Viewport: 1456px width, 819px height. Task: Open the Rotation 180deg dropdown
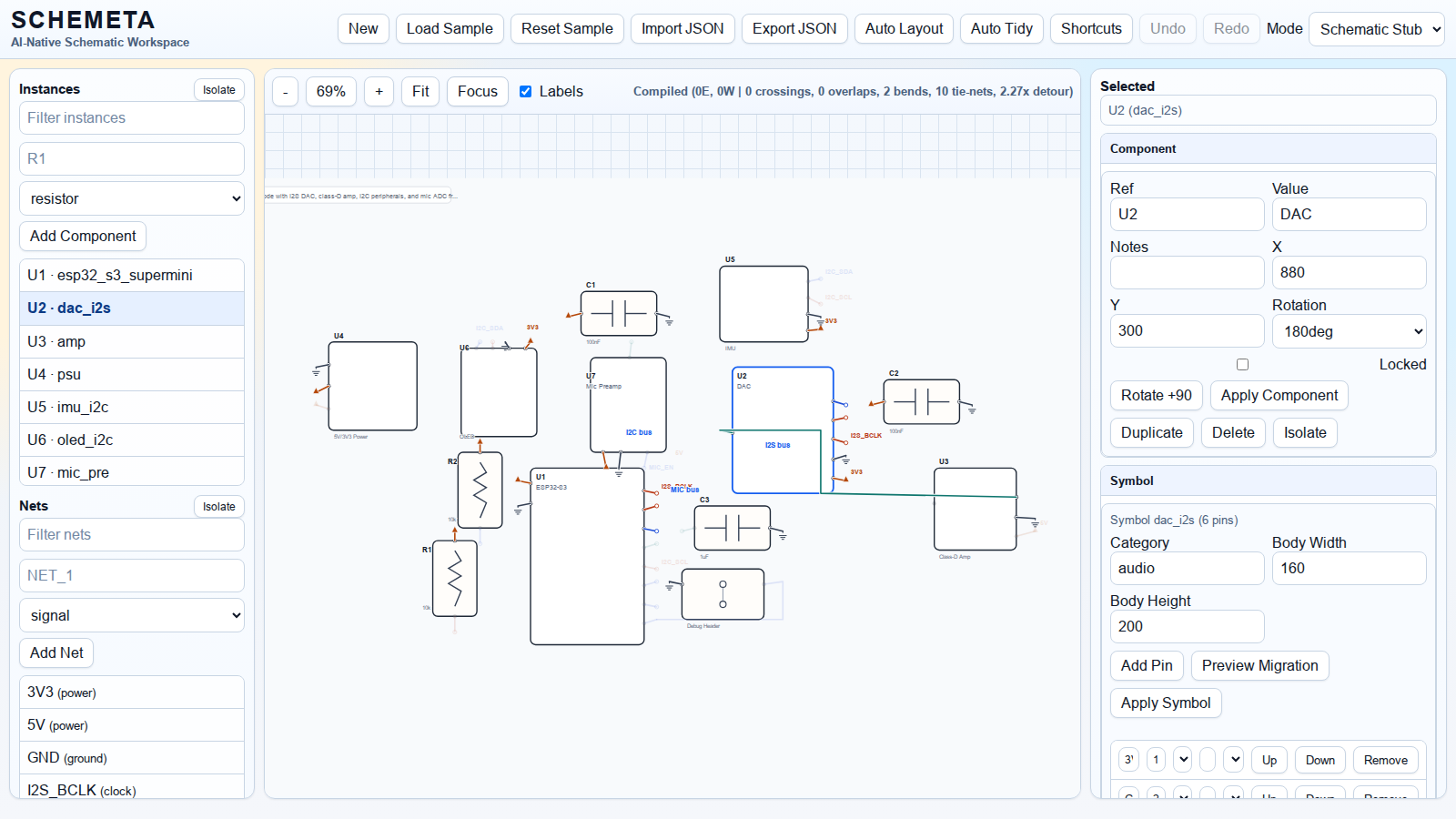pos(1349,331)
